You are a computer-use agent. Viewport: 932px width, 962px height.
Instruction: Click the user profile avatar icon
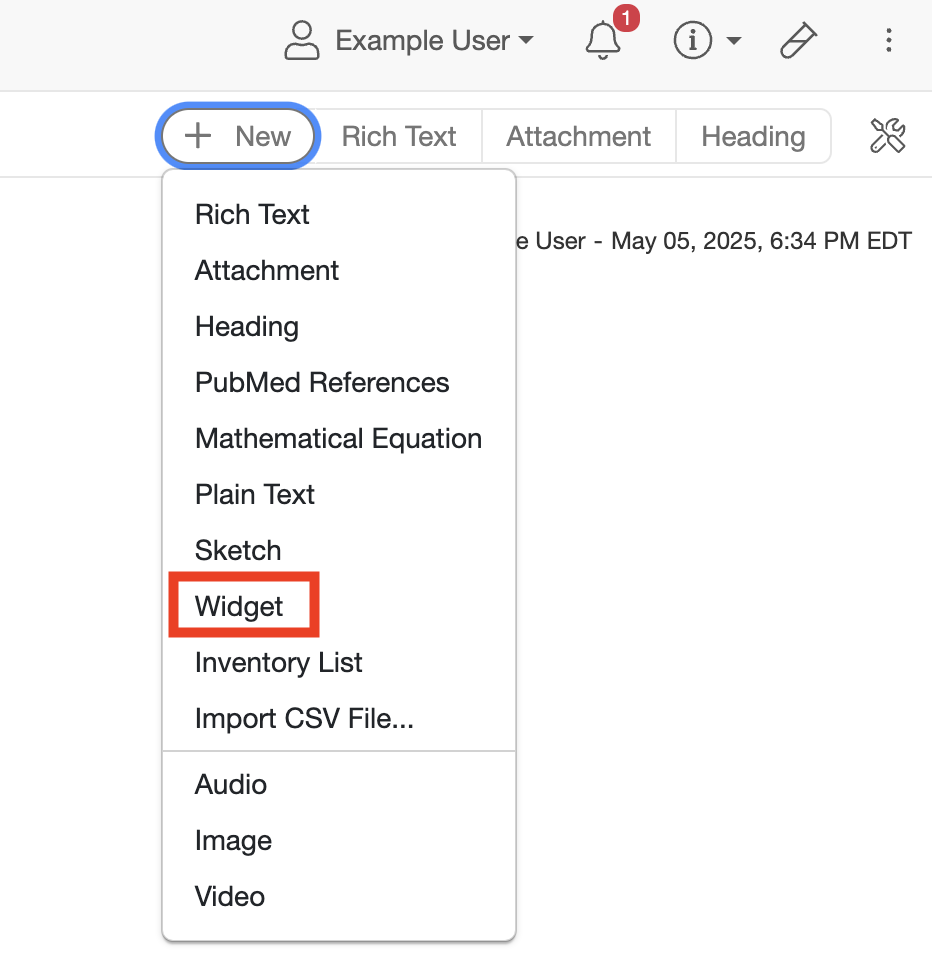click(x=301, y=40)
